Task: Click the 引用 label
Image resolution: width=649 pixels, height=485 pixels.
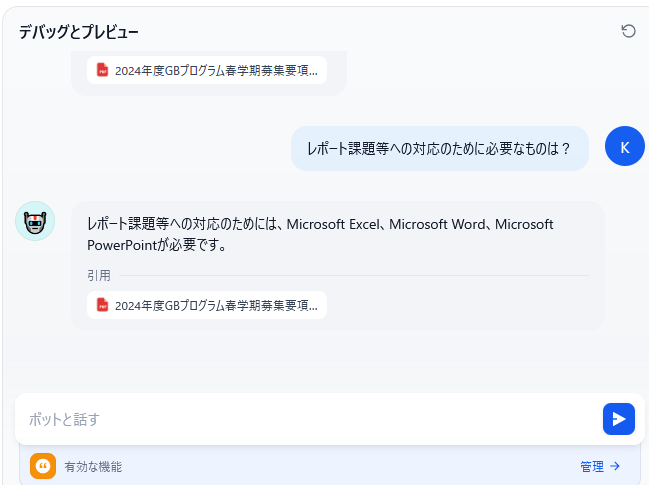Action: point(99,275)
